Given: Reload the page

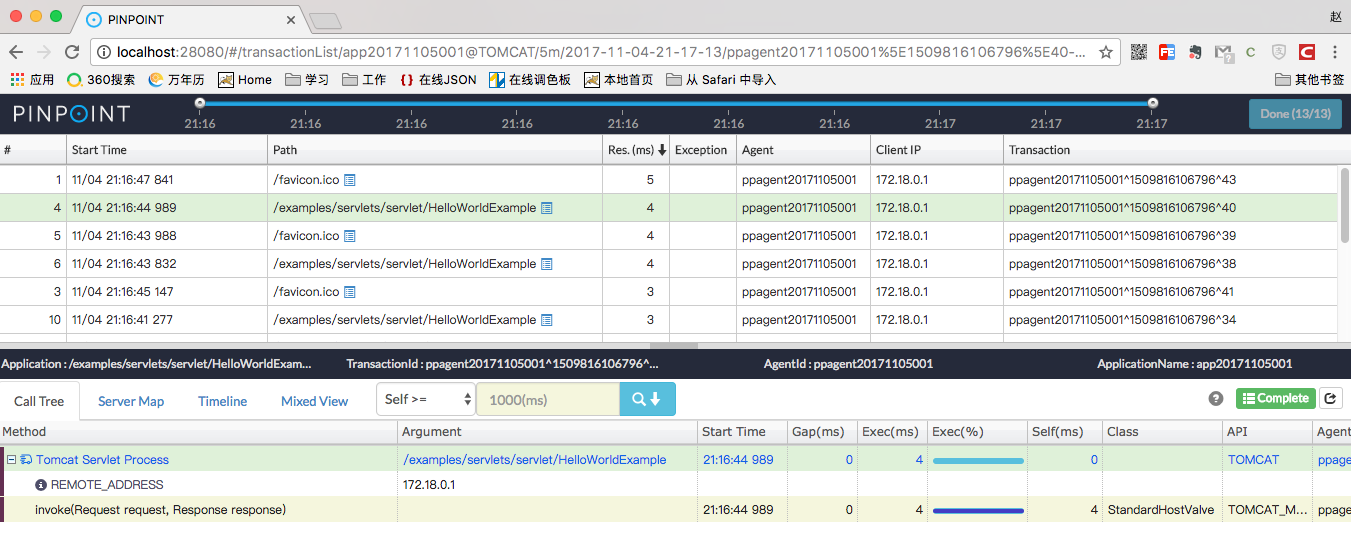Looking at the screenshot, I should coord(72,52).
